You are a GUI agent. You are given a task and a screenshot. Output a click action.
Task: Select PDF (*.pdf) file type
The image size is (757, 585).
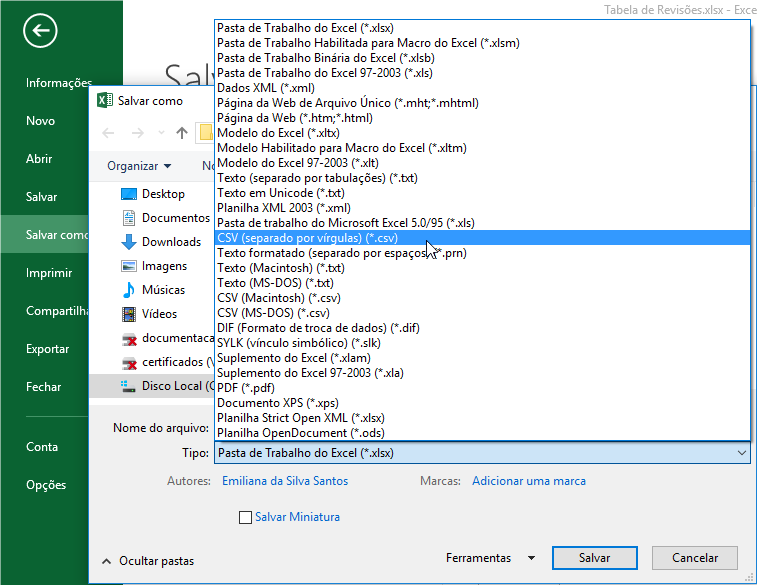click(x=482, y=388)
